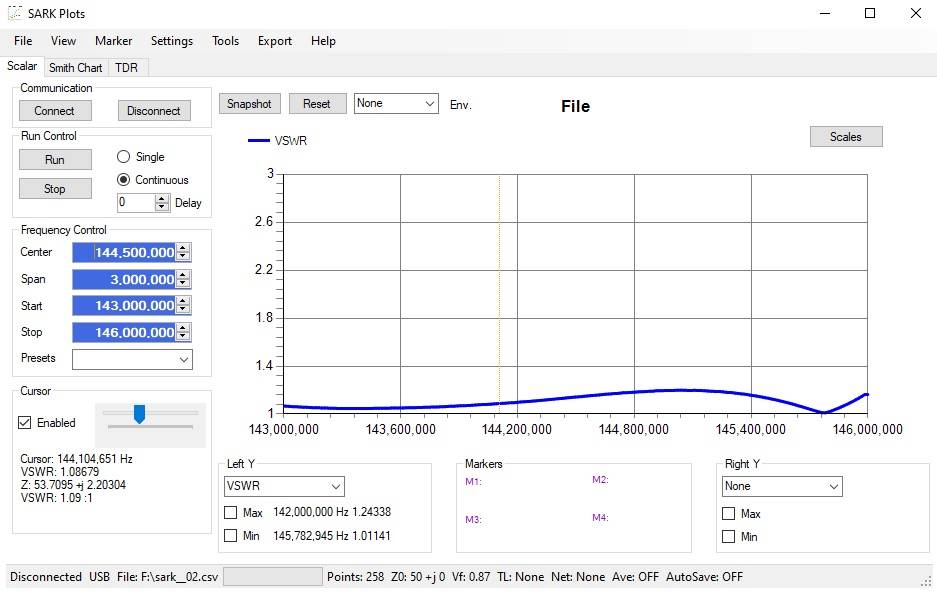Toggle the cursor Enabled checkbox
Screen dimensions: 937x593
point(47,423)
